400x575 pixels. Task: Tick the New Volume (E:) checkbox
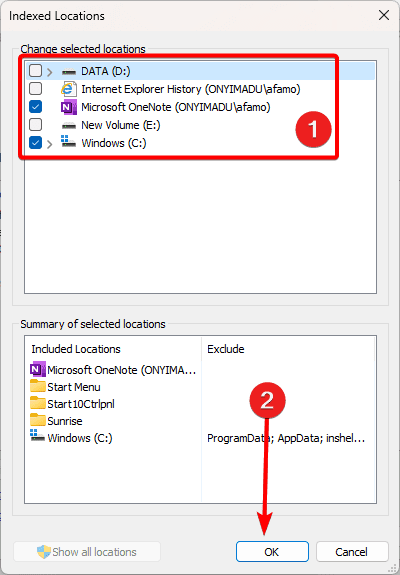pyautogui.click(x=36, y=125)
